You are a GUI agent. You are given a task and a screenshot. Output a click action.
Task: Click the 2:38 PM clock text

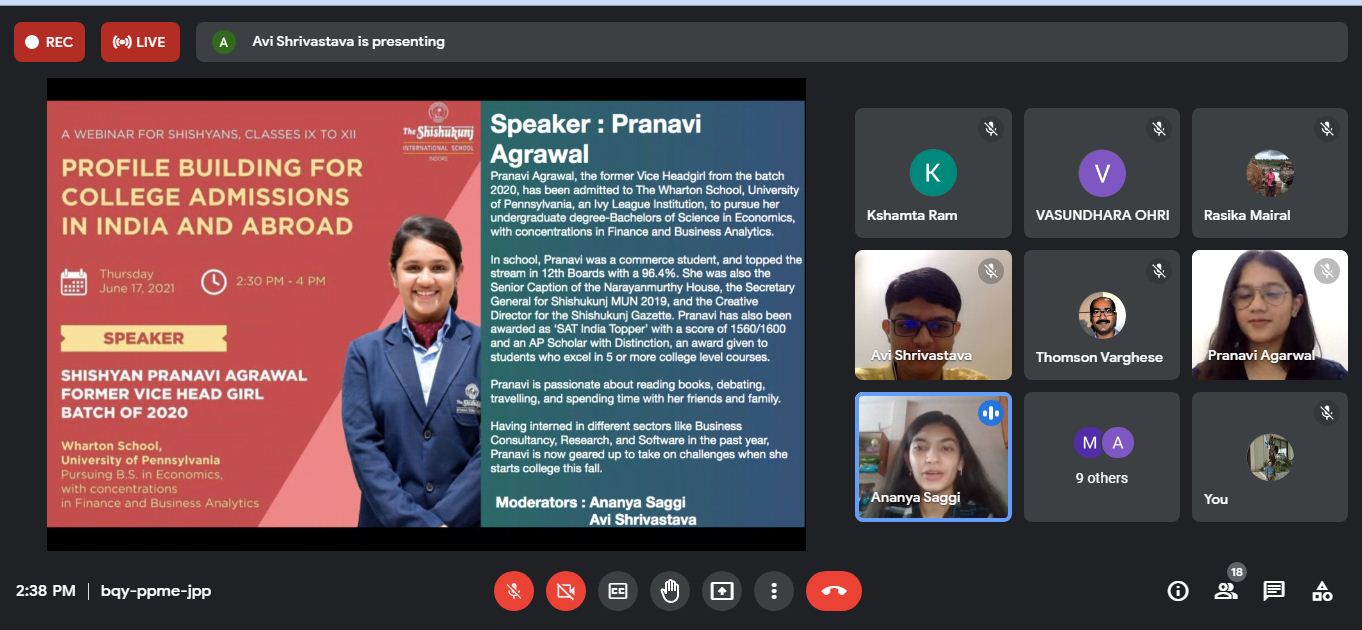pos(45,591)
